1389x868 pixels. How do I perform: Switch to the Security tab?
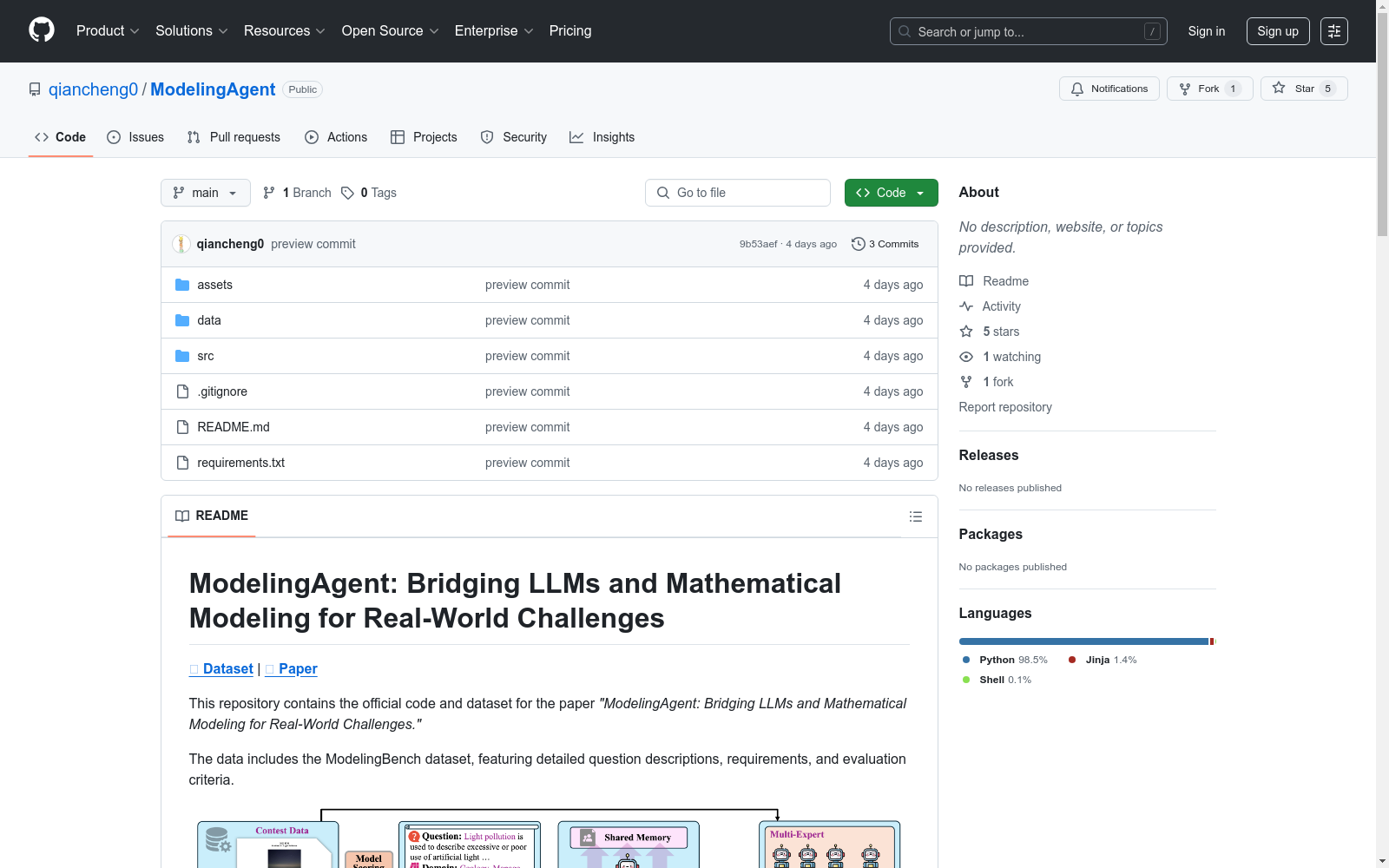(x=514, y=137)
